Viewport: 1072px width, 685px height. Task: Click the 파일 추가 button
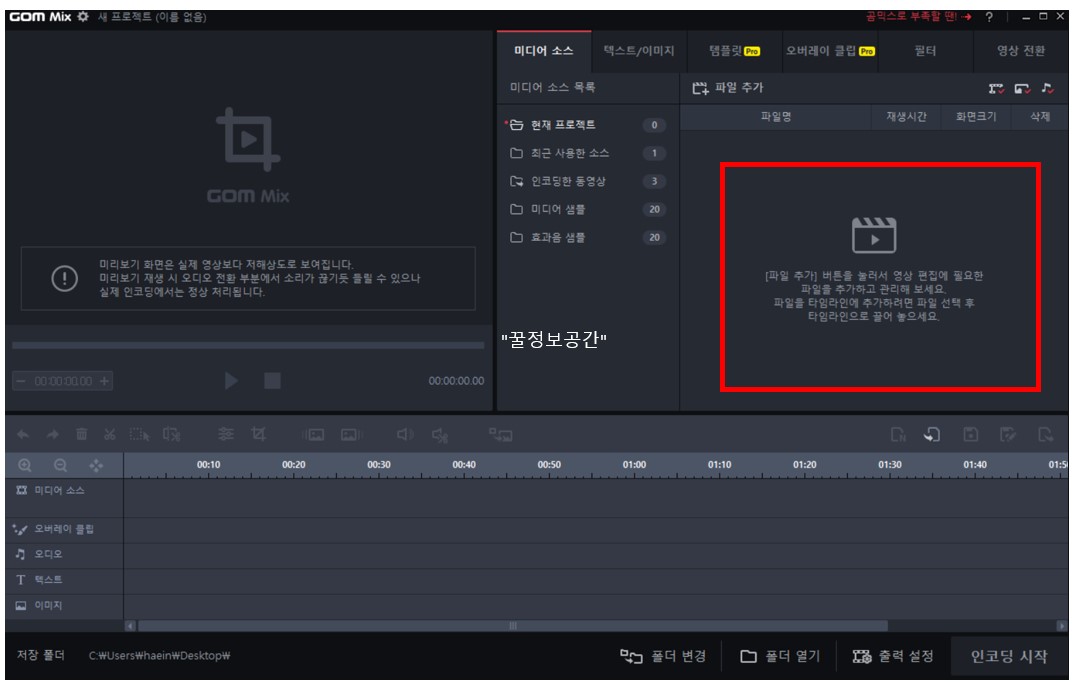point(728,88)
